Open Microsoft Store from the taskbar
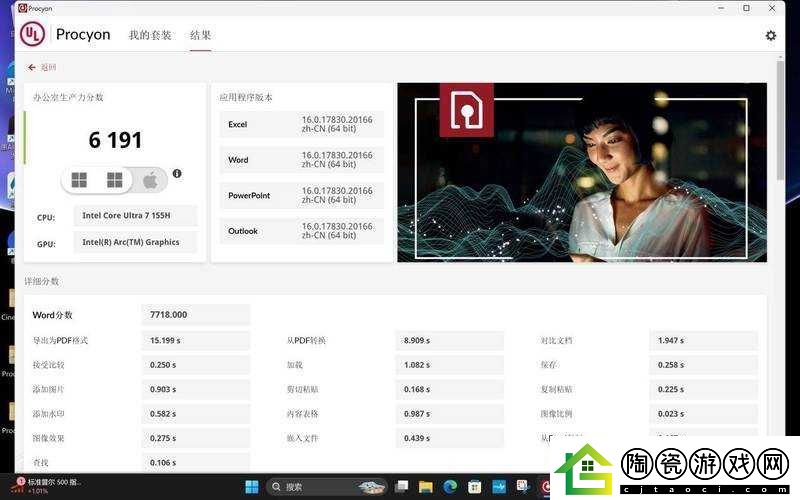Screen dimensions: 800x500 (x=474, y=487)
